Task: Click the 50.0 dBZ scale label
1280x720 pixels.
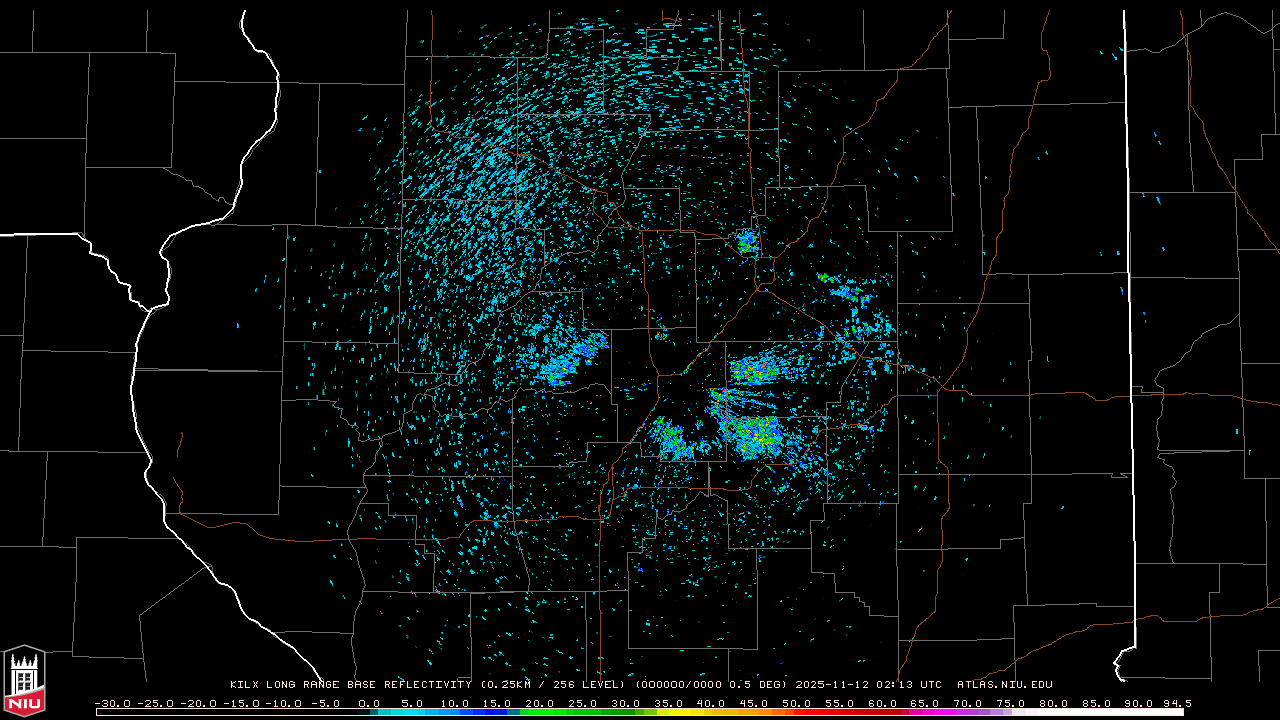Action: tap(797, 703)
